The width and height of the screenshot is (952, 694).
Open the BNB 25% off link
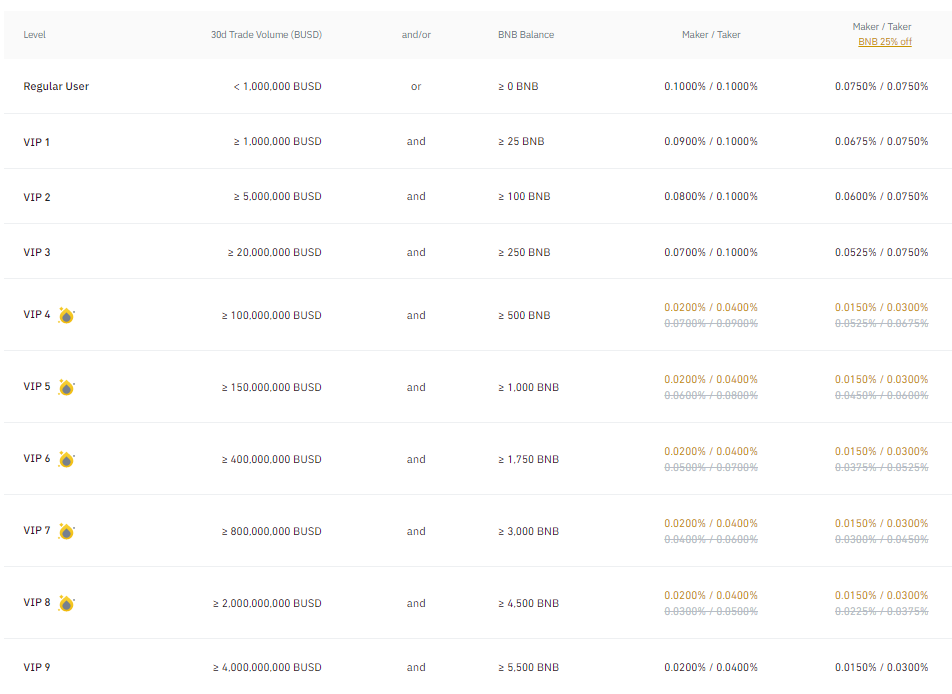coord(885,41)
